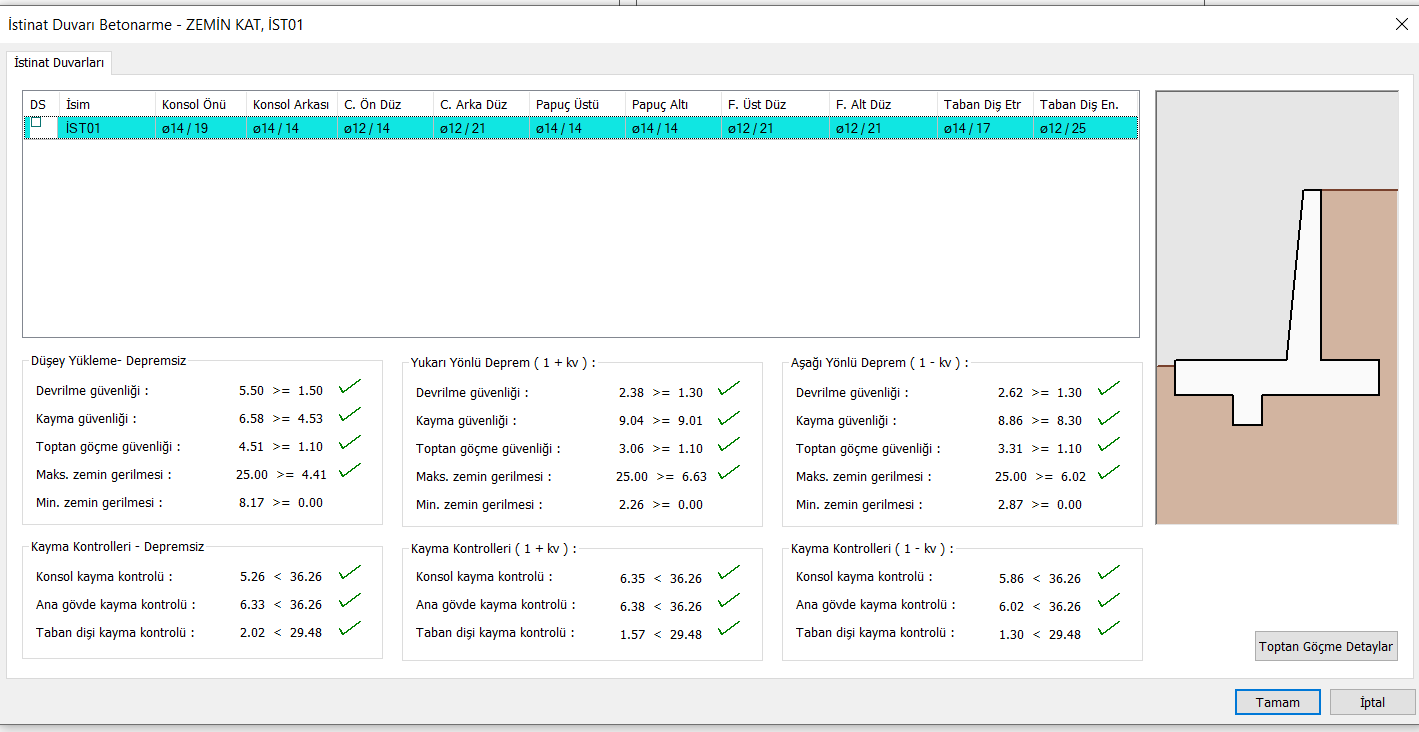
Task: Switch to the İstinat Duvarları tab
Action: coord(58,62)
